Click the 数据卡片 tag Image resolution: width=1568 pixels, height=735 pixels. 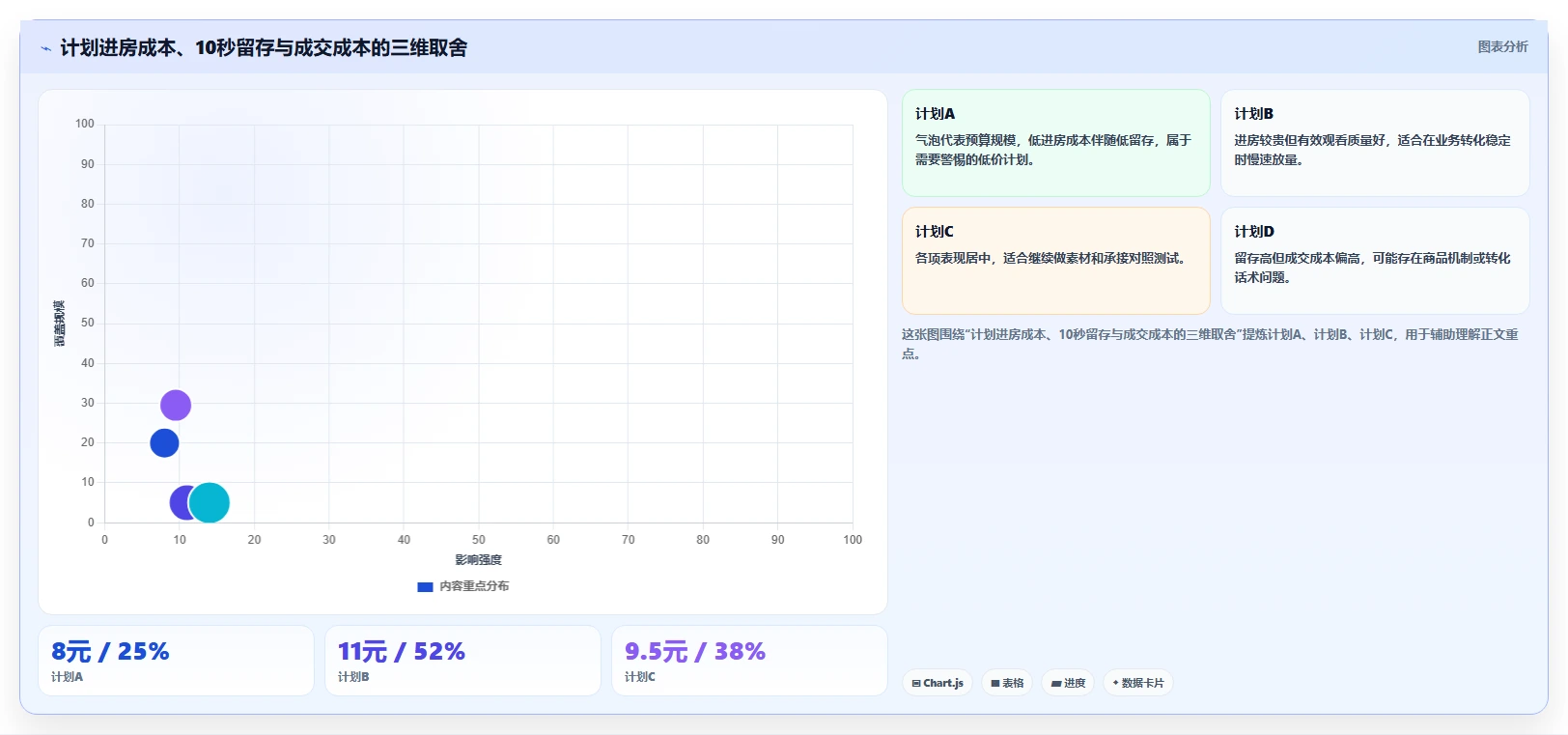[1137, 683]
